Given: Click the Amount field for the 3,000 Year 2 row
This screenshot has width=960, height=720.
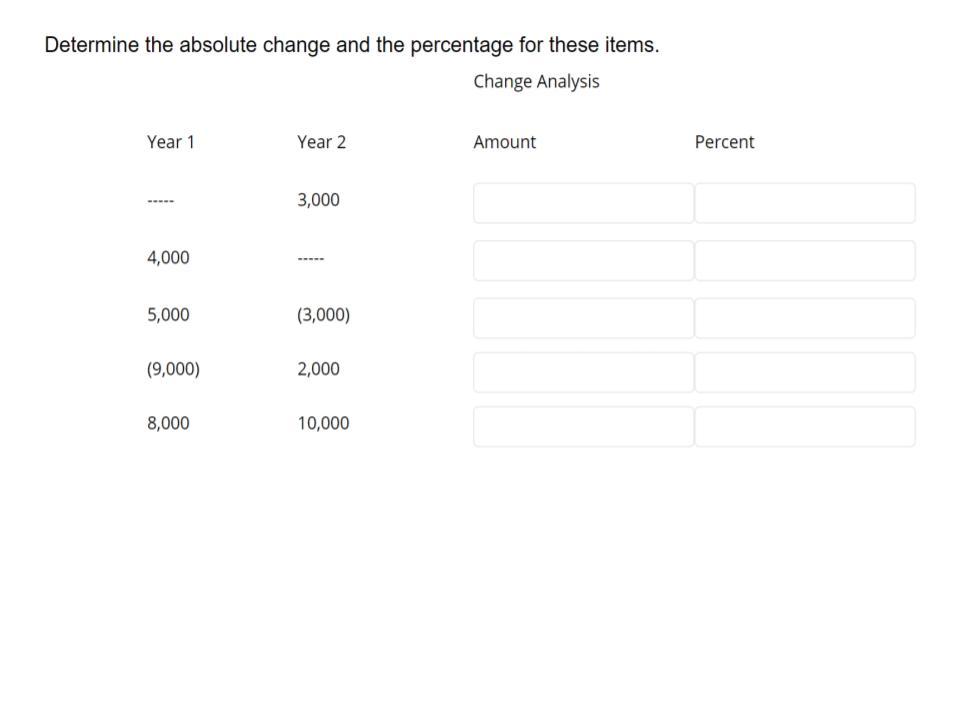Looking at the screenshot, I should coord(583,203).
